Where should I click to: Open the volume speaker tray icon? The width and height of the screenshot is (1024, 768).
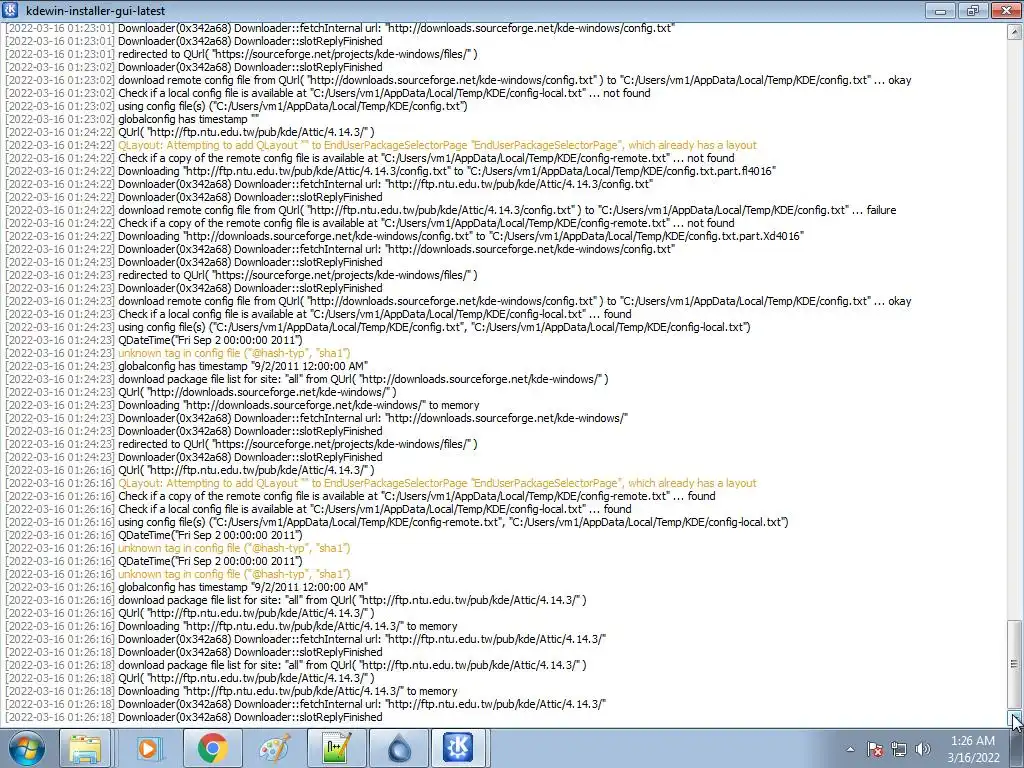(x=923, y=749)
